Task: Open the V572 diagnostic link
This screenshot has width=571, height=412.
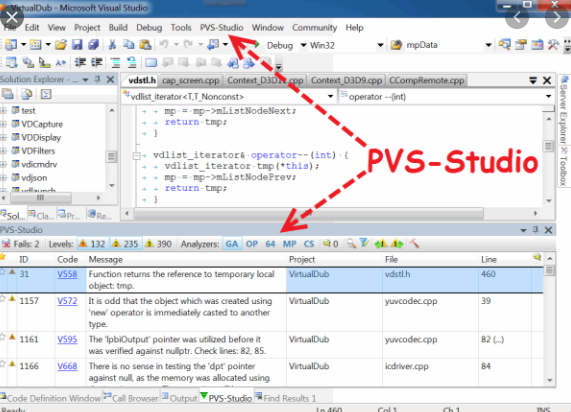Action: click(x=67, y=301)
